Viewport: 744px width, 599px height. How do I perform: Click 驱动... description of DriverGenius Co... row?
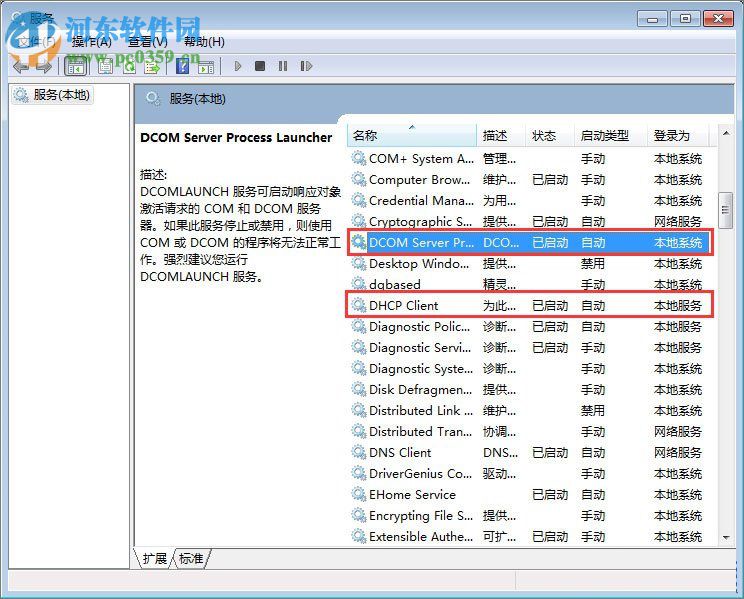499,473
